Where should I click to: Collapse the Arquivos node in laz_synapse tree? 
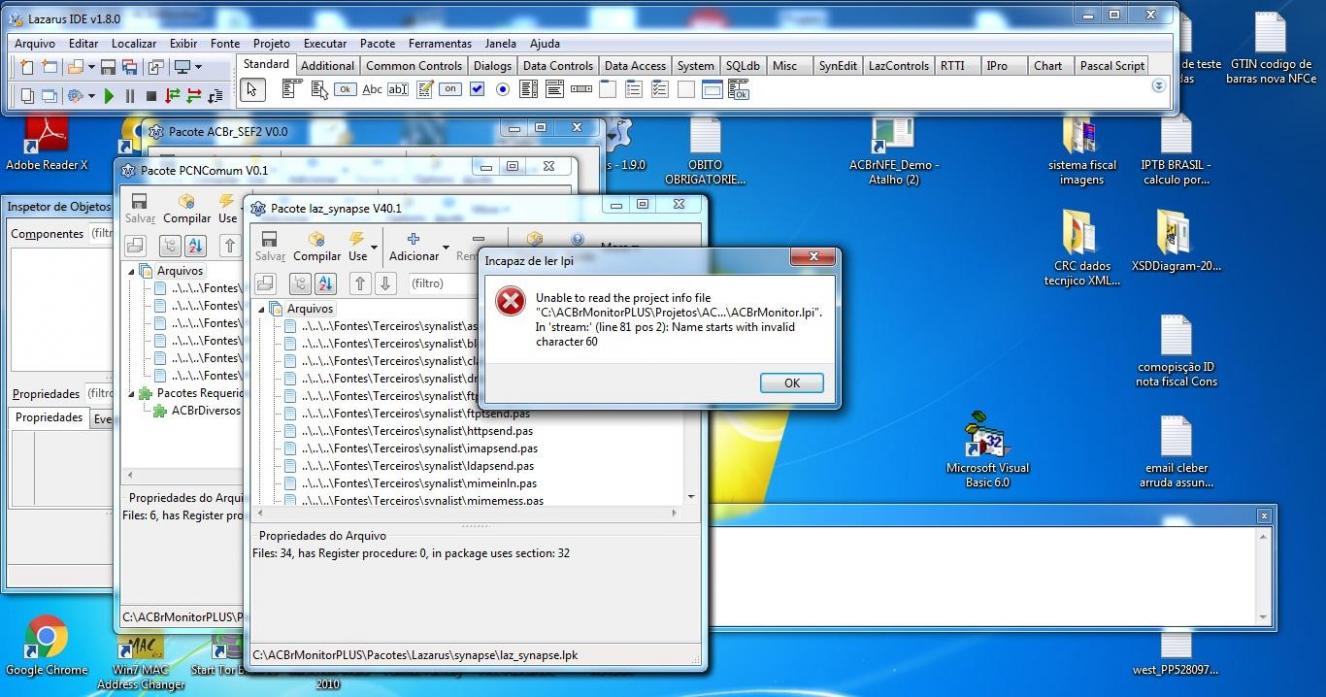pyautogui.click(x=263, y=309)
